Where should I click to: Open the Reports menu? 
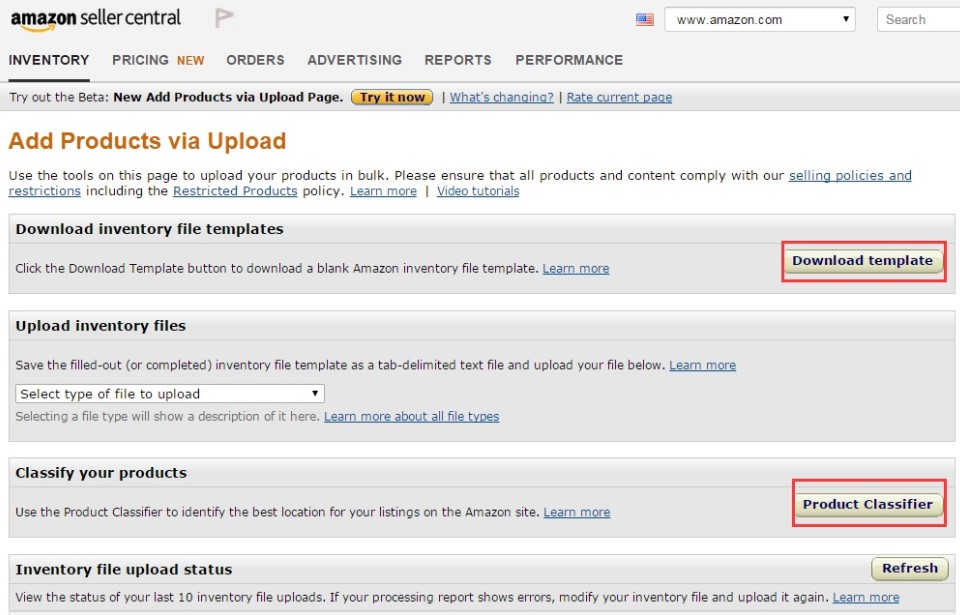coord(458,60)
